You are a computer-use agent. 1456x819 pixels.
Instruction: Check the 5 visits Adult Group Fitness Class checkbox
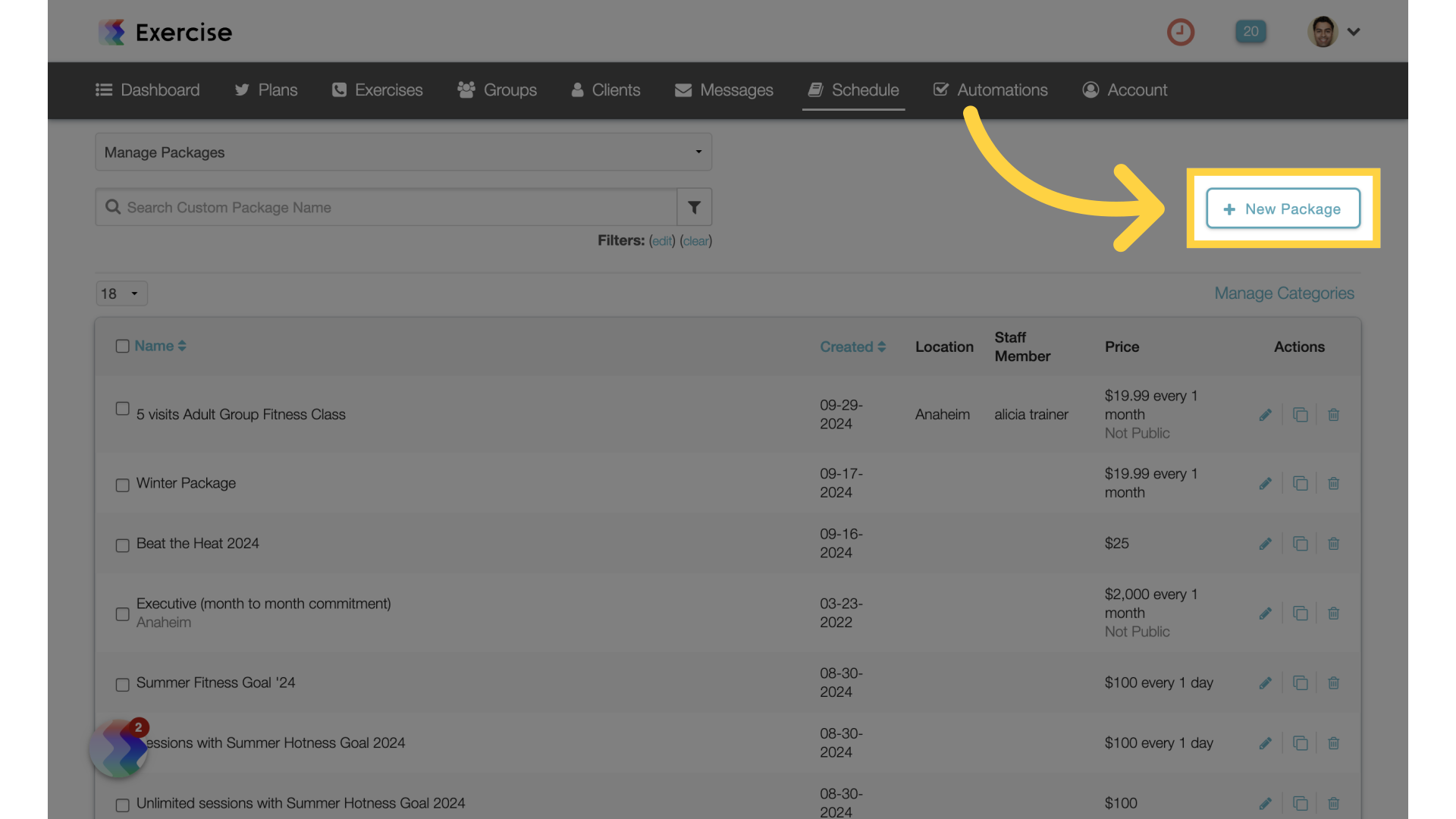coord(122,409)
